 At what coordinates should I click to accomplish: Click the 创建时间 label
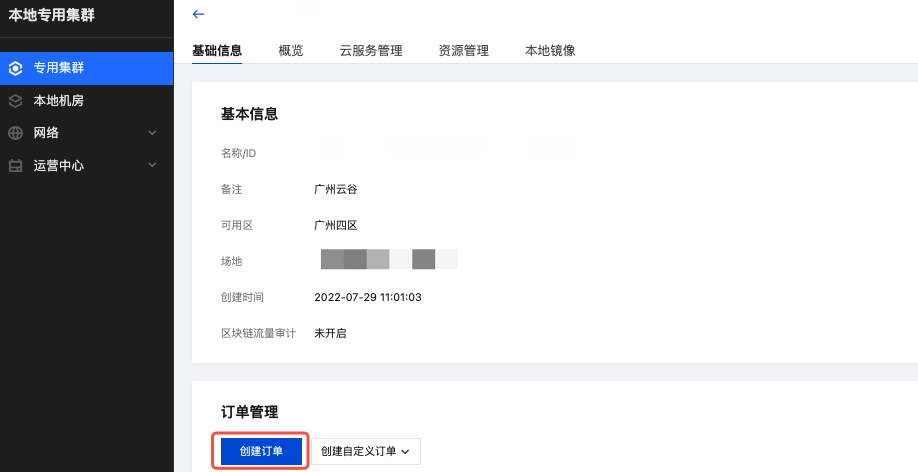[242, 297]
